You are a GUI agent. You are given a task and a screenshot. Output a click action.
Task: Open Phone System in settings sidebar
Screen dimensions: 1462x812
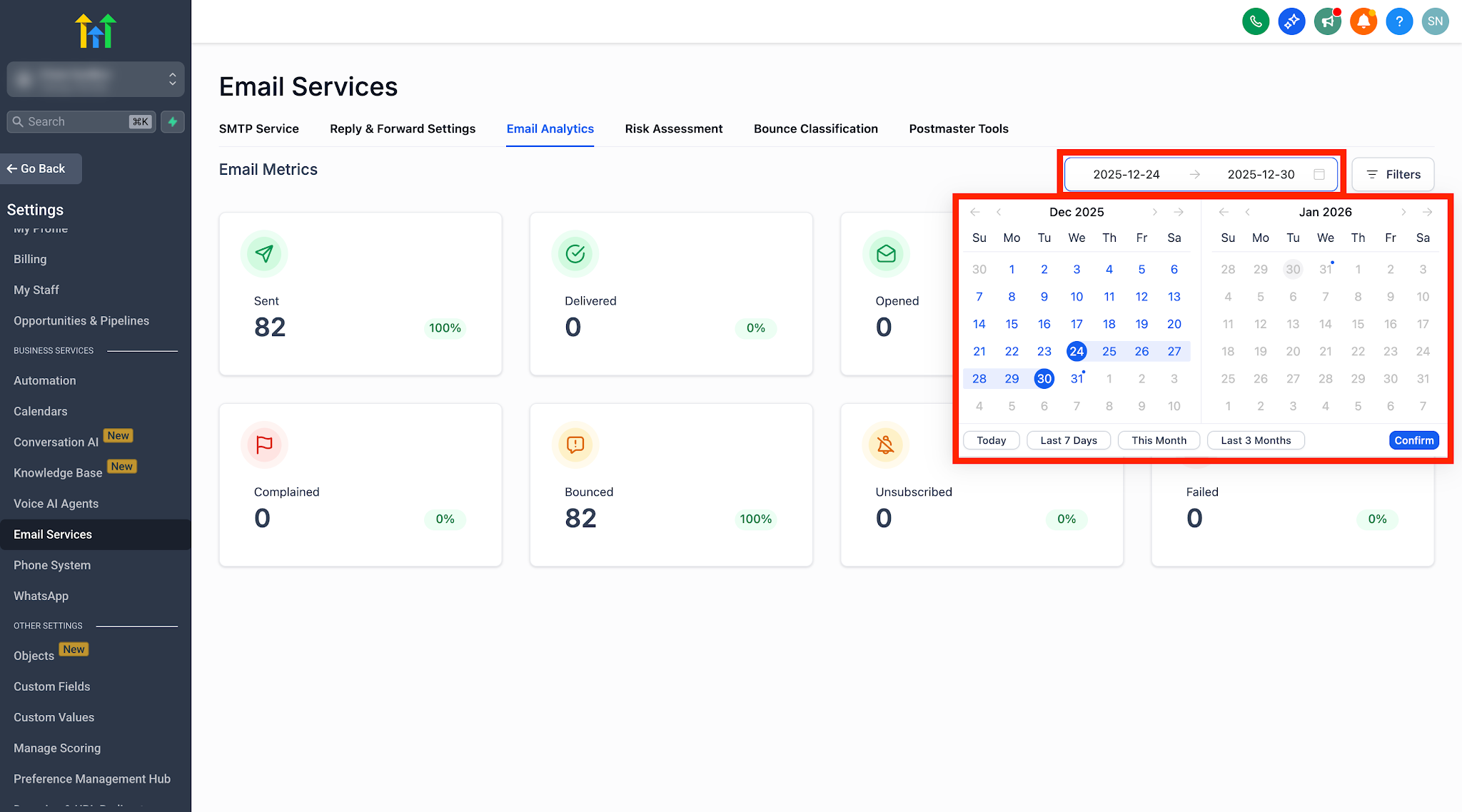point(52,565)
